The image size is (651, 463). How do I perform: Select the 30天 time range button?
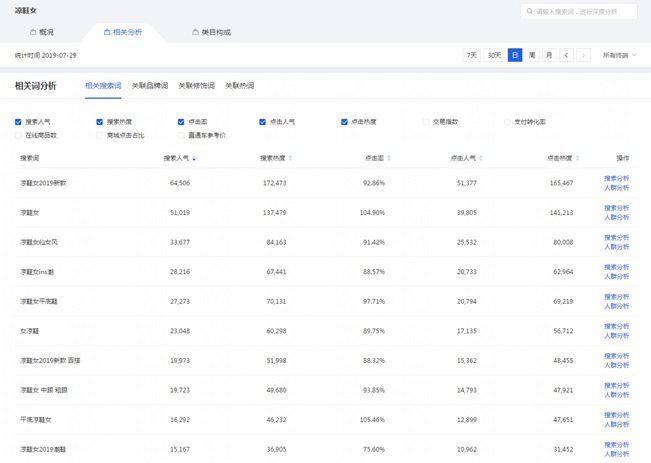pyautogui.click(x=494, y=55)
